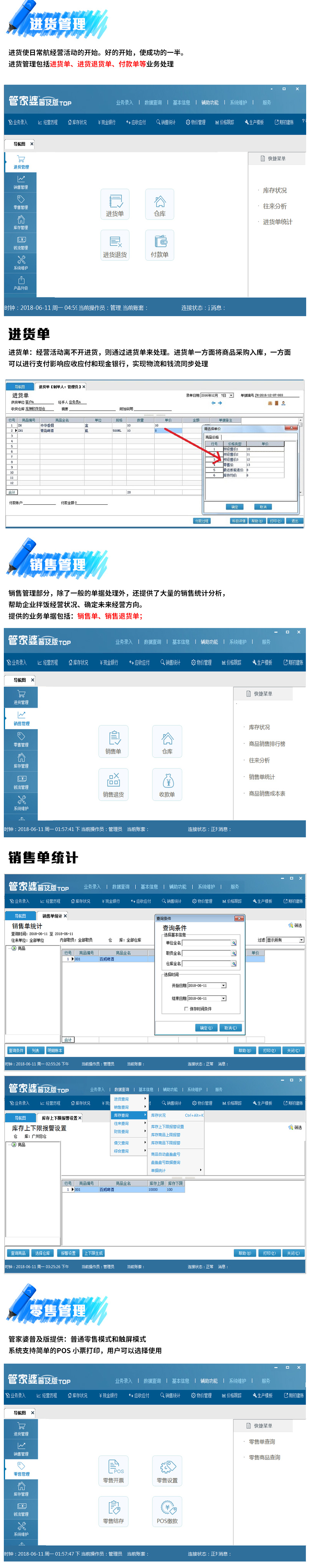Open the 进货退货 module icon
Screen dimensions: 310x1568
pos(114,245)
